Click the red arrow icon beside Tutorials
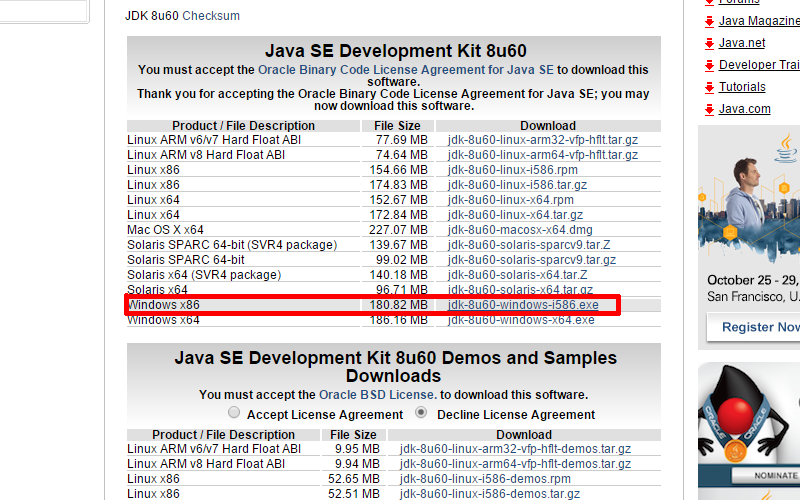Screen dimensions: 800x500 pos(709,87)
